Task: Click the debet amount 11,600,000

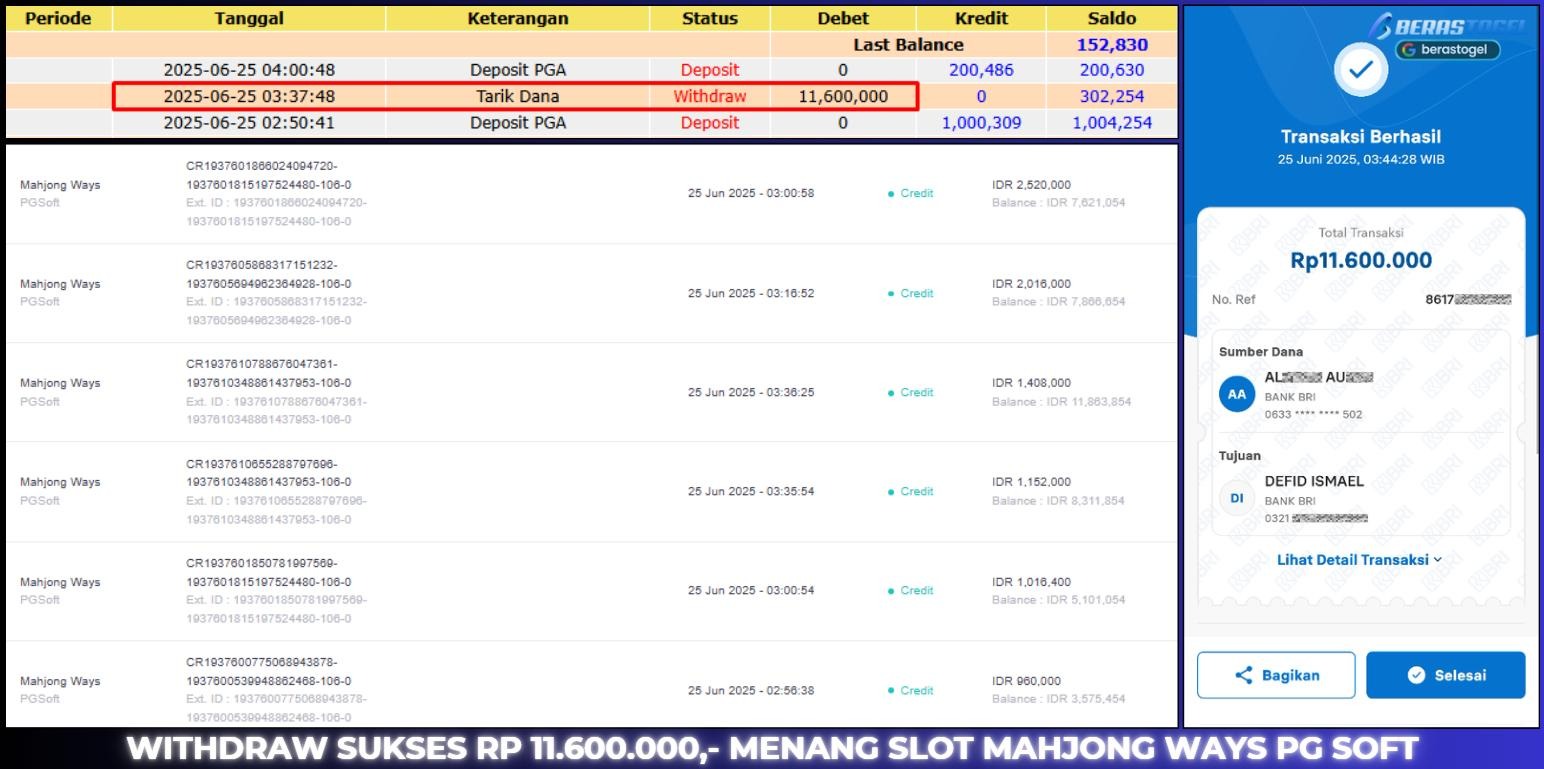Action: (x=843, y=96)
